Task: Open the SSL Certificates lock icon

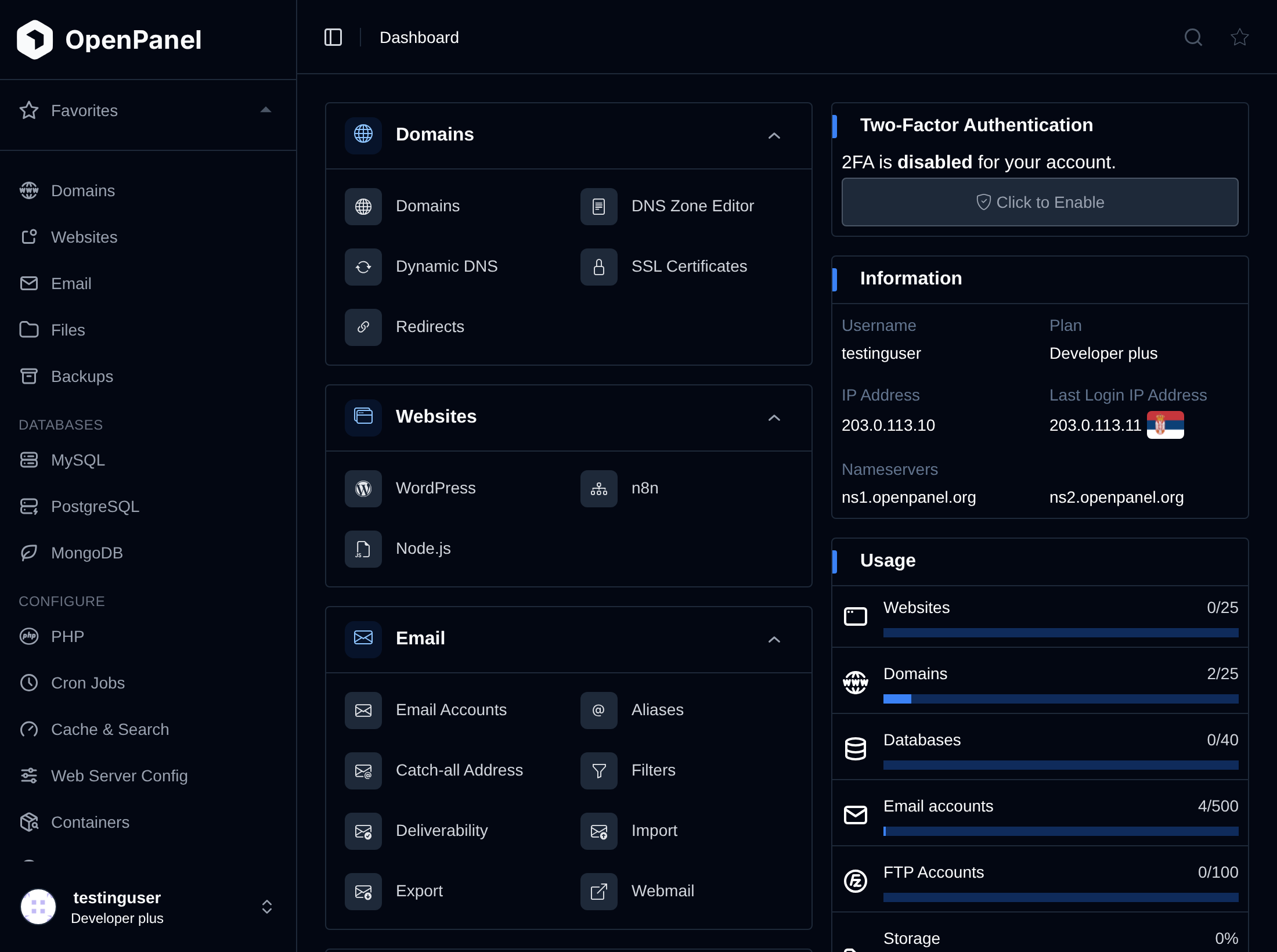Action: (599, 267)
